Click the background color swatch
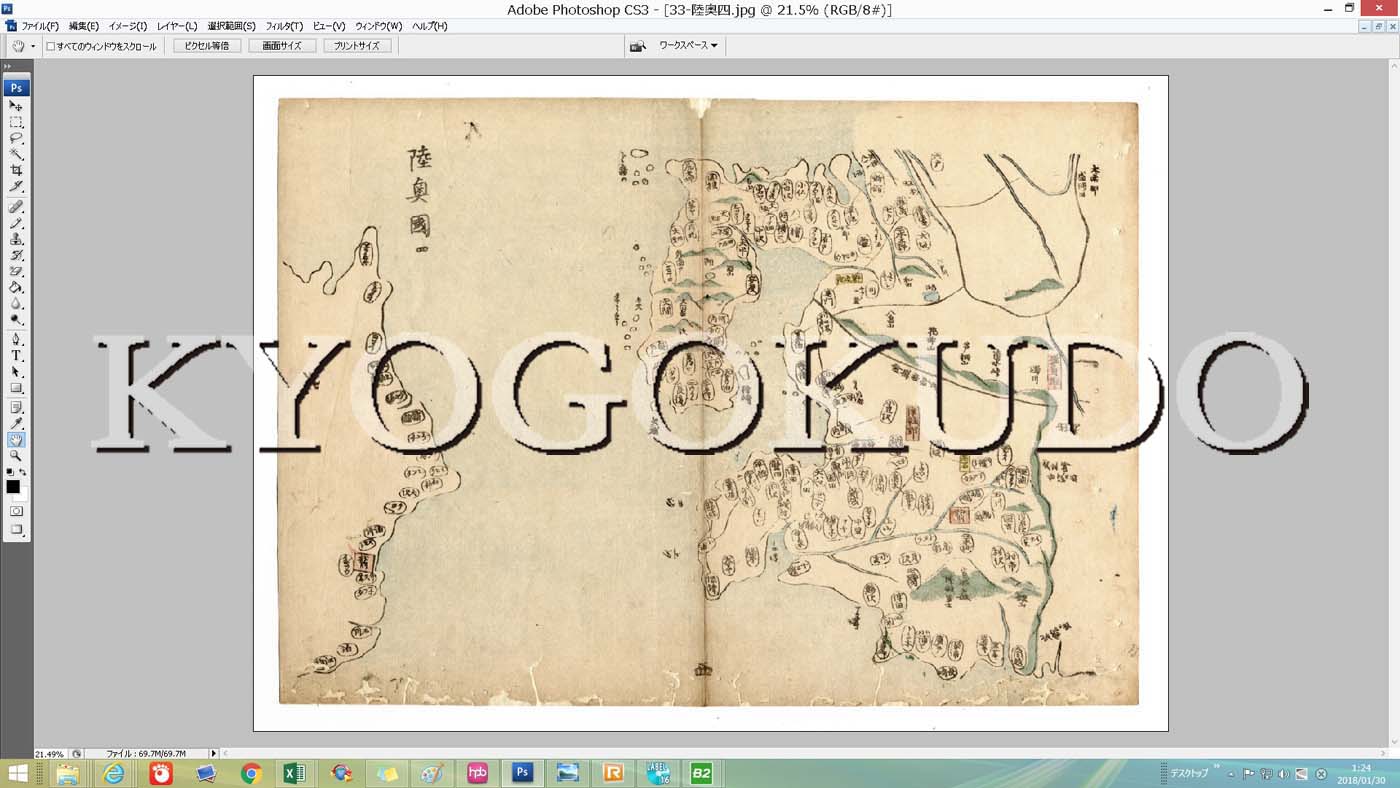Screen dimensions: 1400x788 (x=23, y=495)
